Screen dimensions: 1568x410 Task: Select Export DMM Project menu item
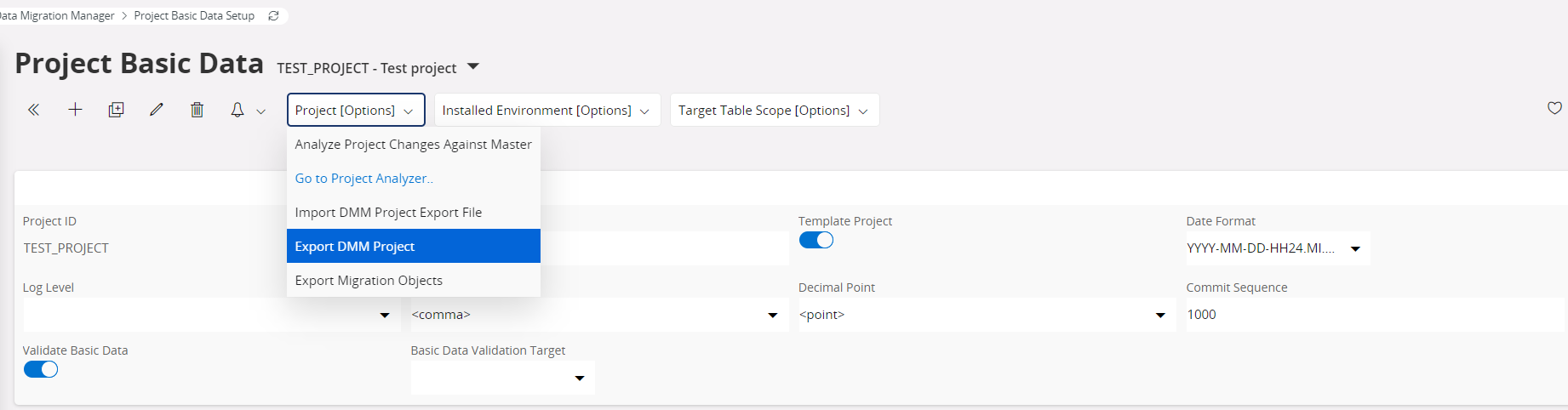click(x=413, y=247)
